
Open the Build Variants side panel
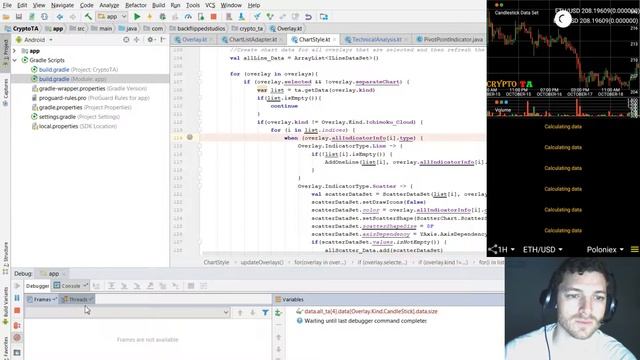click(6, 307)
